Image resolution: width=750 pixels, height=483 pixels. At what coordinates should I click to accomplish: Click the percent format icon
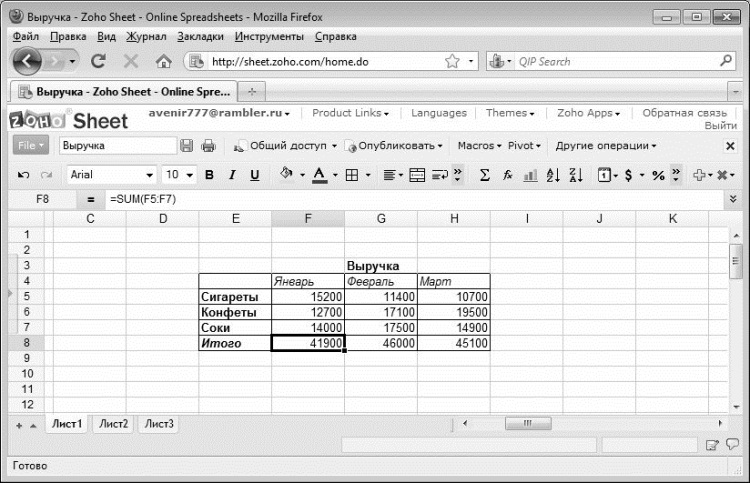658,176
